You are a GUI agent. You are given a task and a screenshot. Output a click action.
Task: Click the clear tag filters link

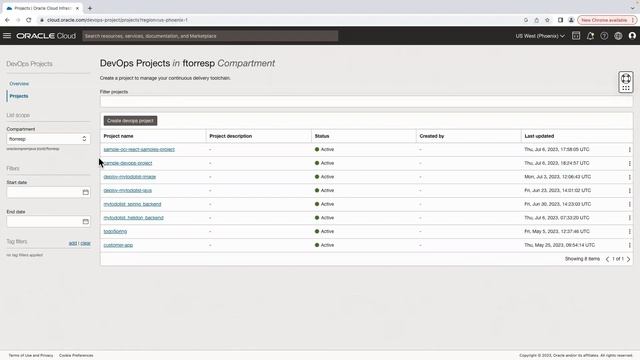pyautogui.click(x=85, y=243)
